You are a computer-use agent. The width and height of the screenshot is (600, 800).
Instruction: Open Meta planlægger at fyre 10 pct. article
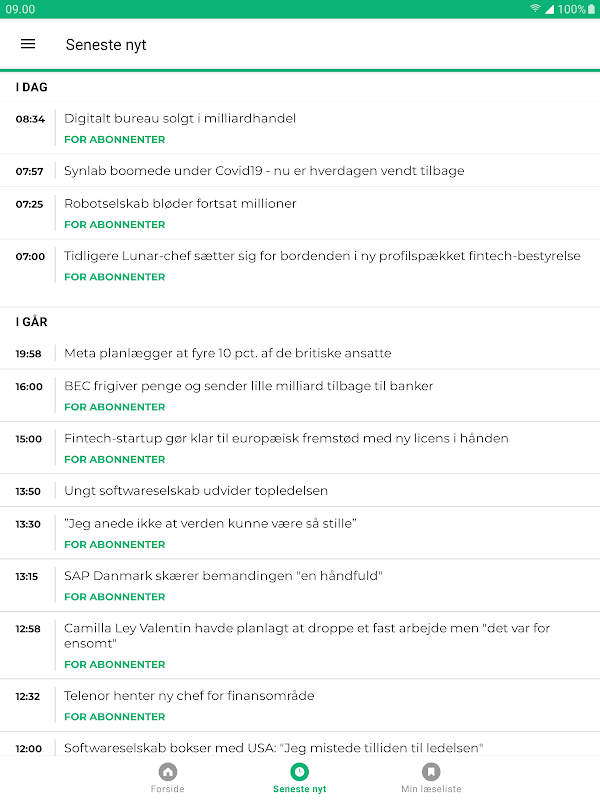pos(300,353)
